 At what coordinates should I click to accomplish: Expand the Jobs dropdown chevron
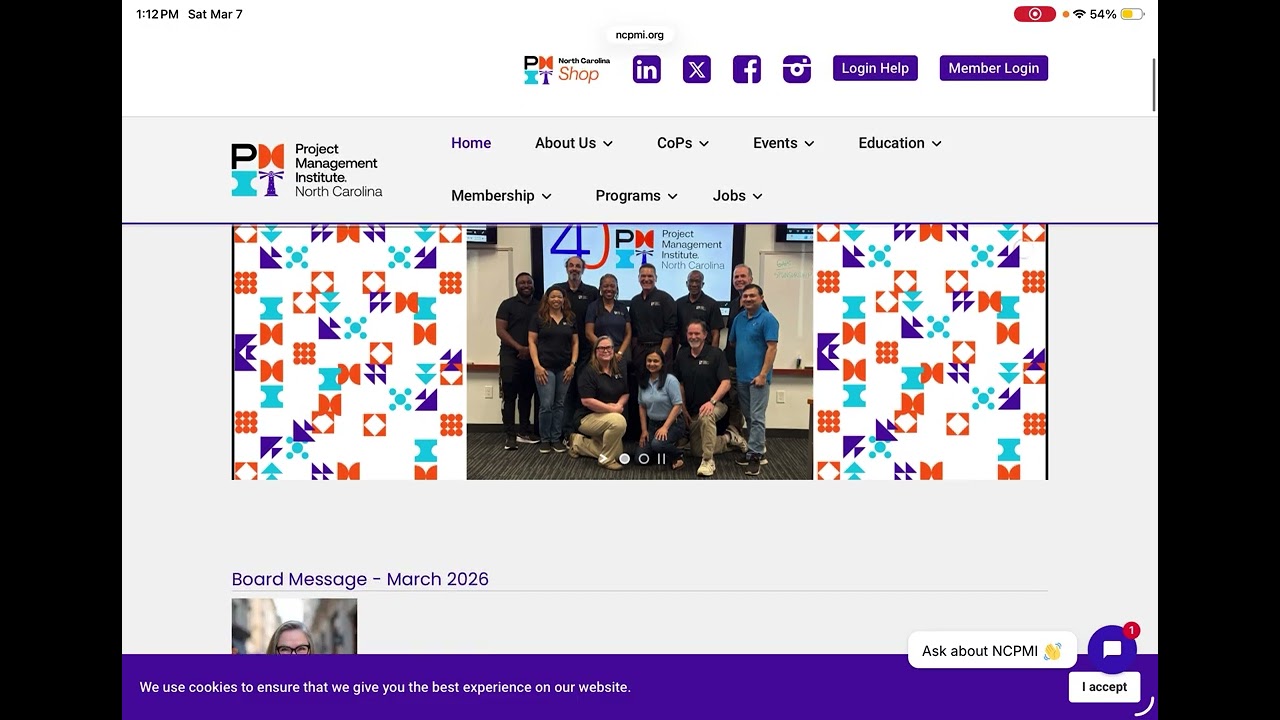pyautogui.click(x=758, y=197)
